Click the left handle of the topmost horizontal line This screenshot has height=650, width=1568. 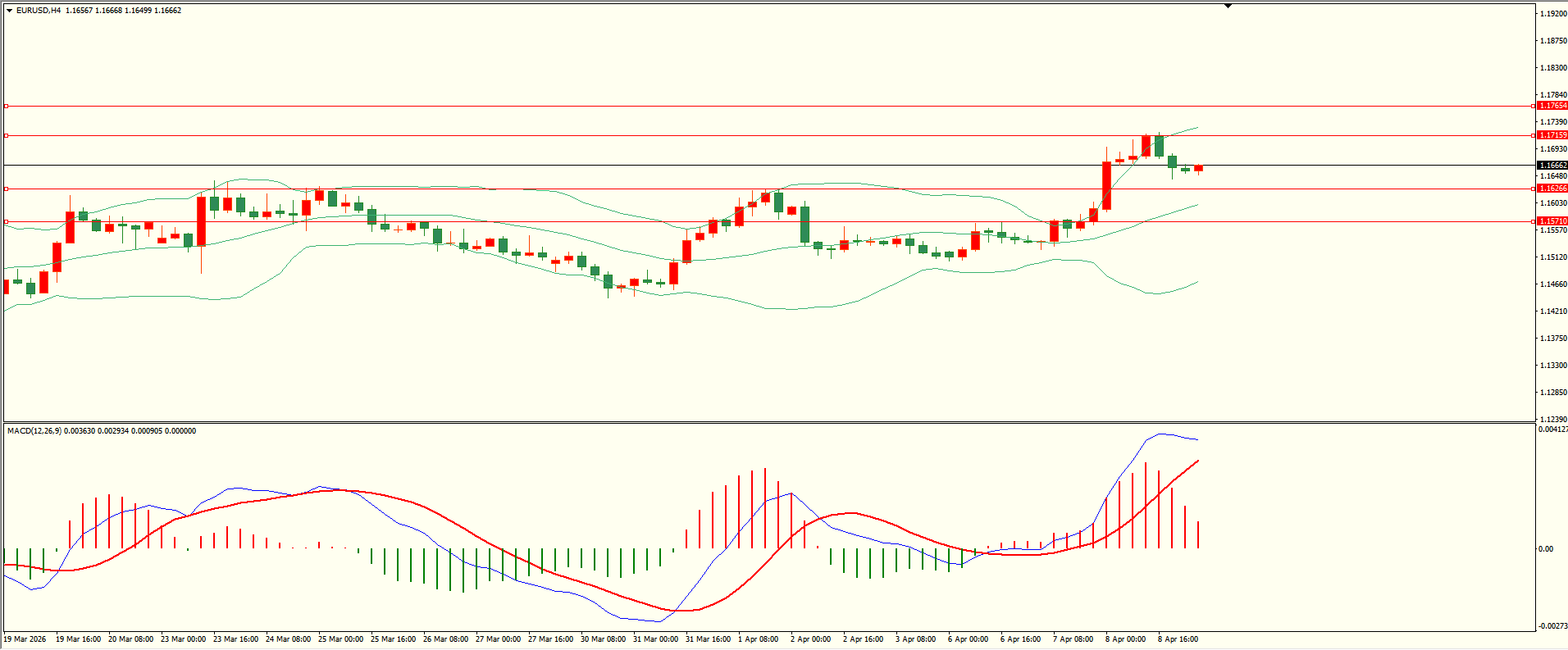pos(7,106)
